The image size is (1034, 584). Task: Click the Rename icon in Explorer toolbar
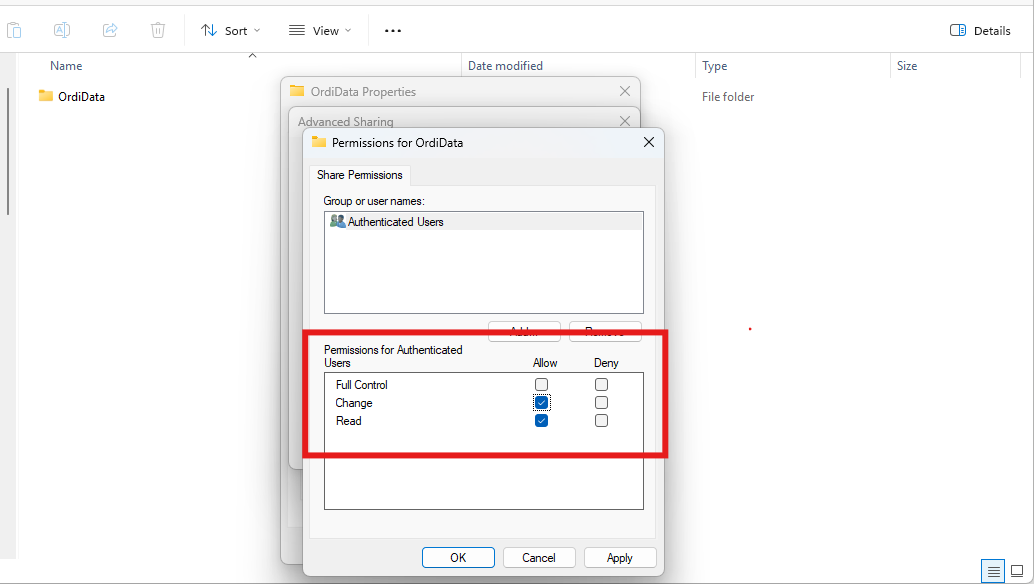point(61,30)
